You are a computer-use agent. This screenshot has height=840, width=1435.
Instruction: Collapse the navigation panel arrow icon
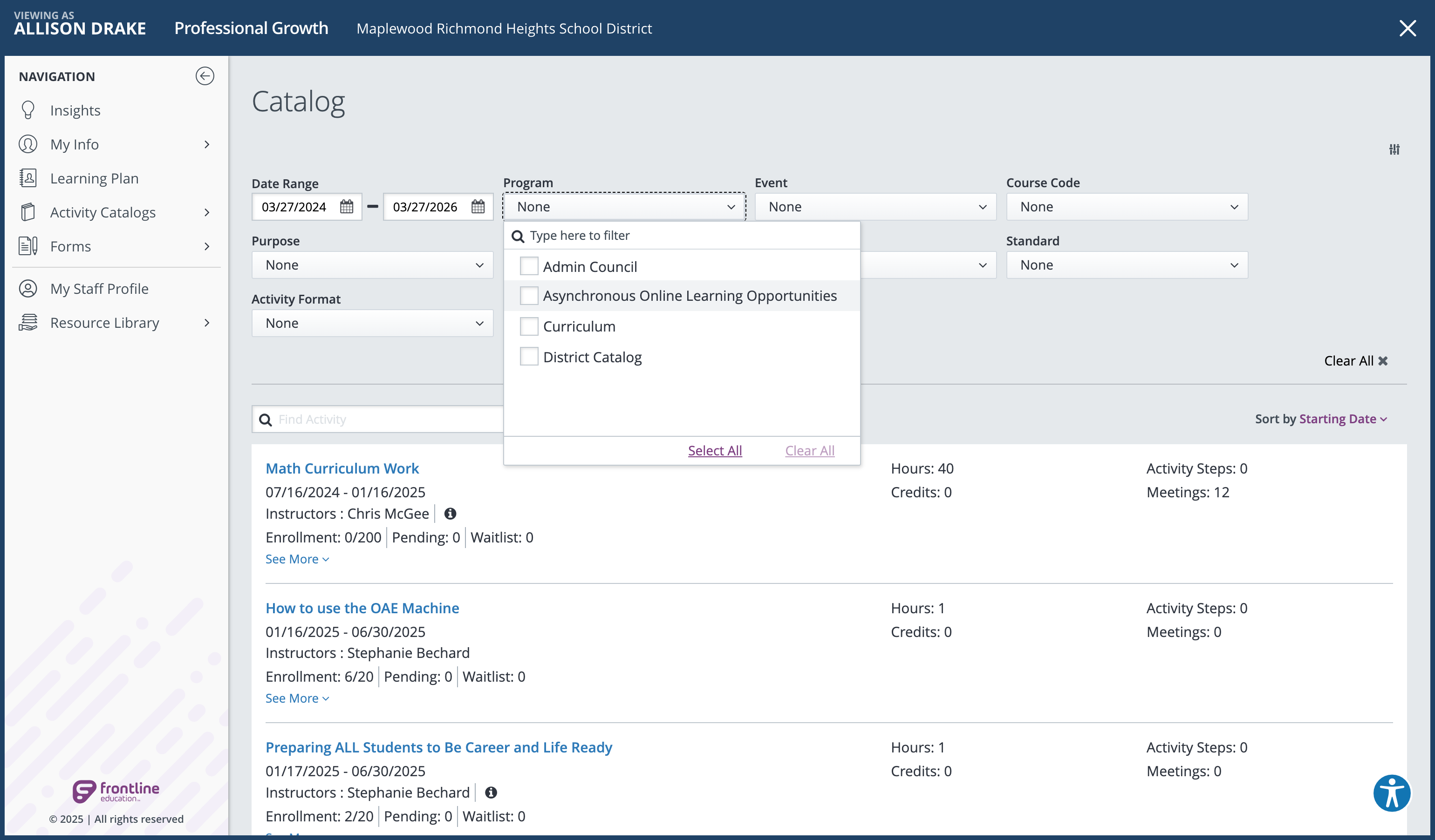[205, 76]
